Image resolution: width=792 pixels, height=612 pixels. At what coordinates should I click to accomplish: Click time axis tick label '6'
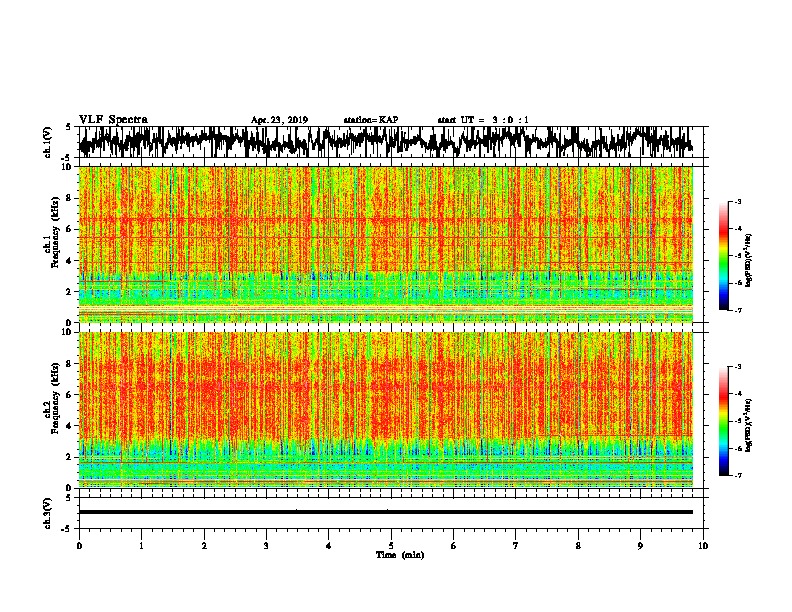pyautogui.click(x=454, y=546)
